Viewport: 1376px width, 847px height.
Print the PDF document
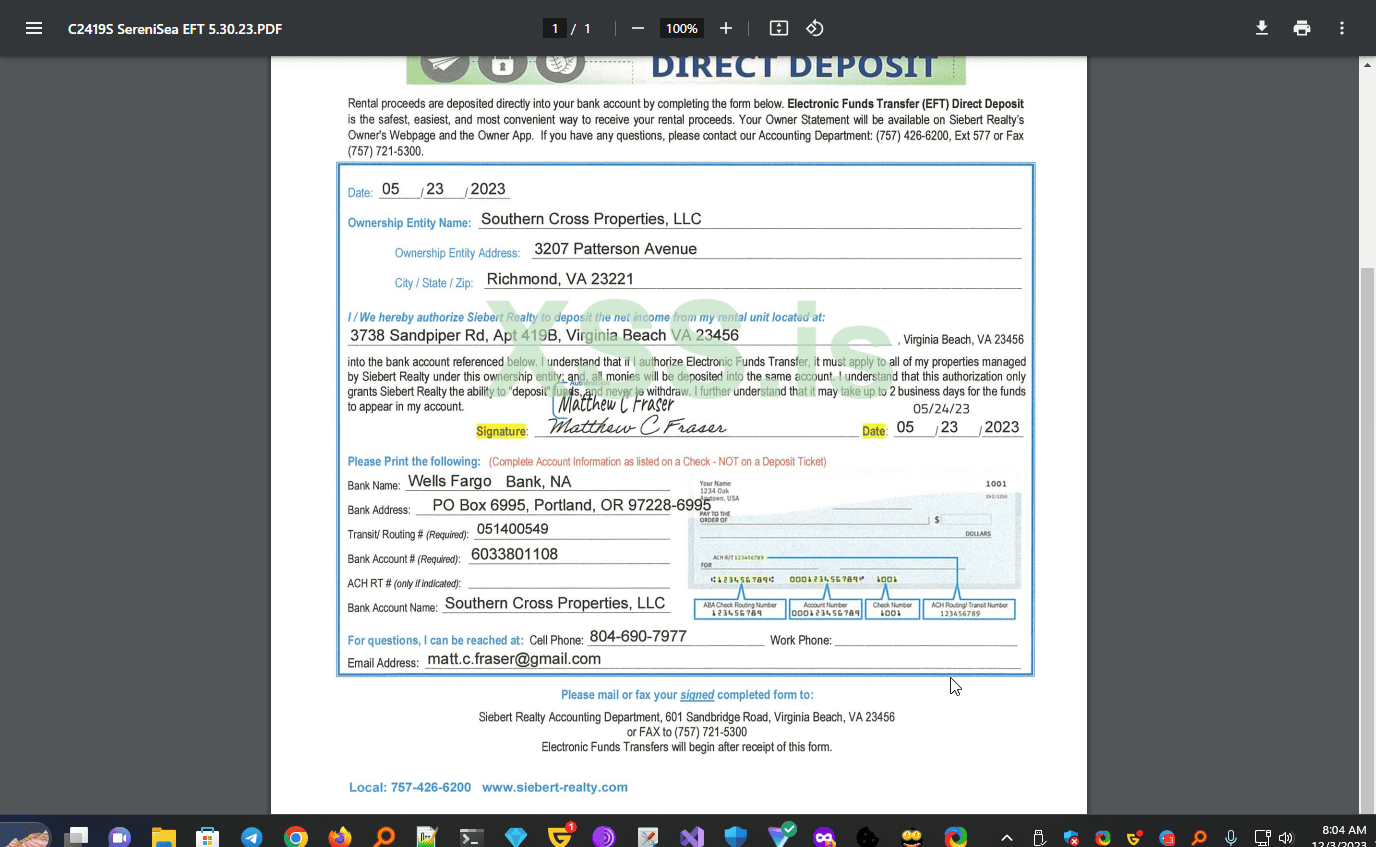point(1302,28)
